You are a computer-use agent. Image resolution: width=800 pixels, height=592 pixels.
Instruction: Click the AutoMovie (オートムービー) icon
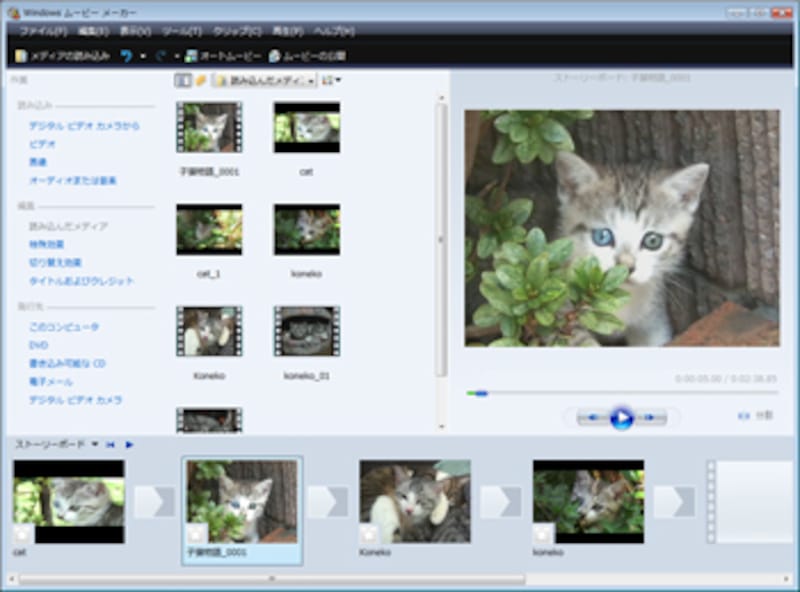(x=191, y=56)
